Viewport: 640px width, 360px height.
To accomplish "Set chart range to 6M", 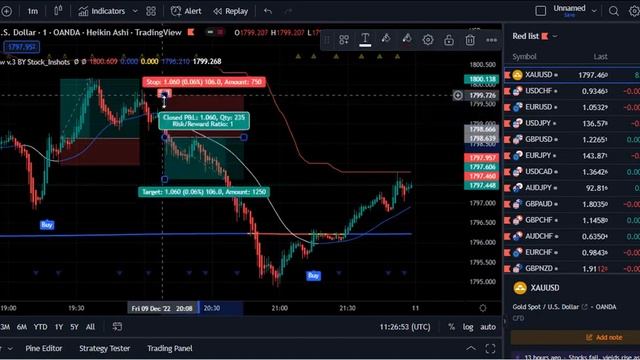I will coord(22,327).
